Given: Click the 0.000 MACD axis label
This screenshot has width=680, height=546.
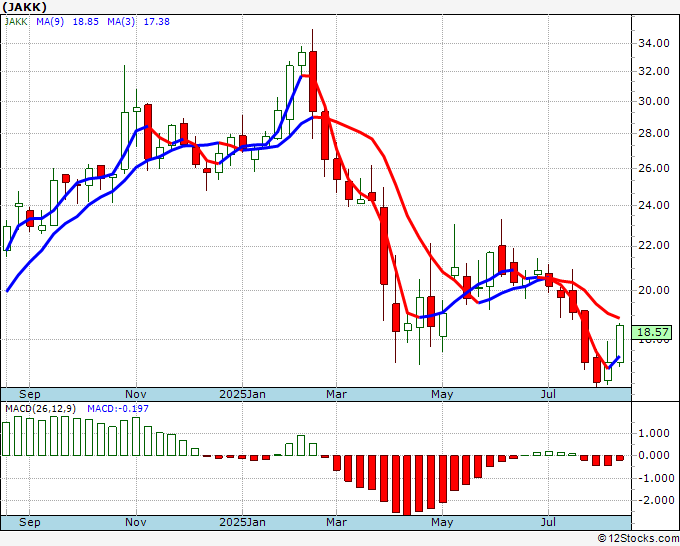Looking at the screenshot, I should point(654,455).
